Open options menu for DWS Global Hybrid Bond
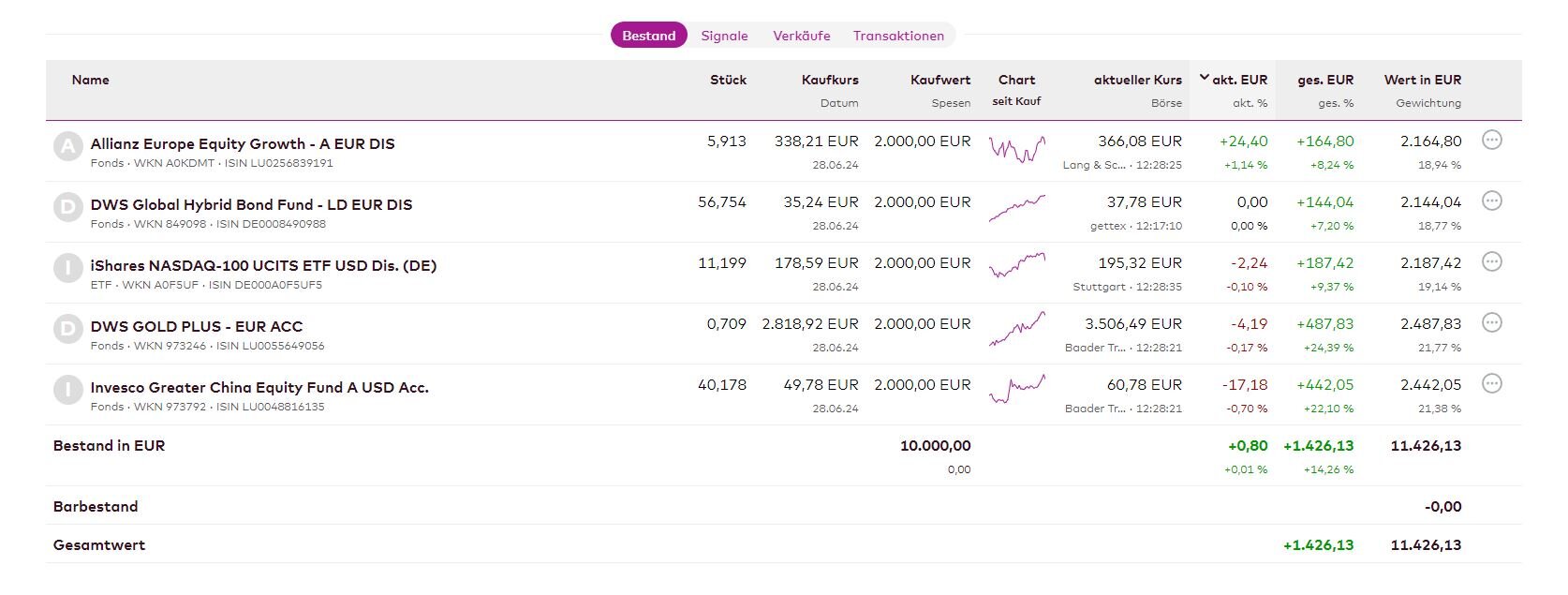Image resolution: width=1568 pixels, height=595 pixels. (x=1491, y=201)
